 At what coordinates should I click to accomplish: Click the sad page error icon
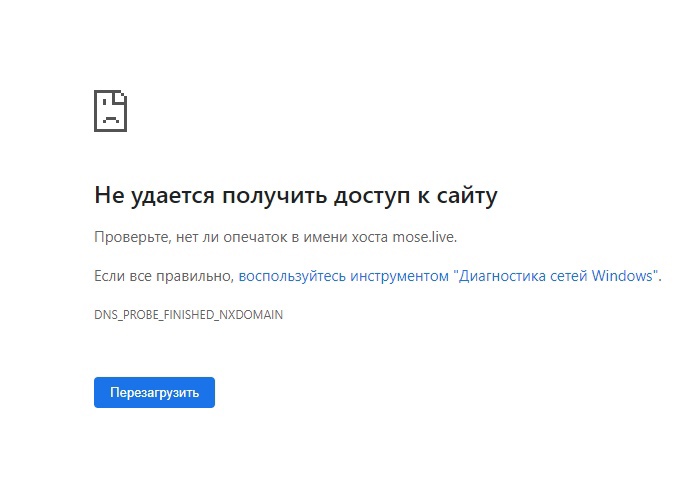tap(110, 111)
